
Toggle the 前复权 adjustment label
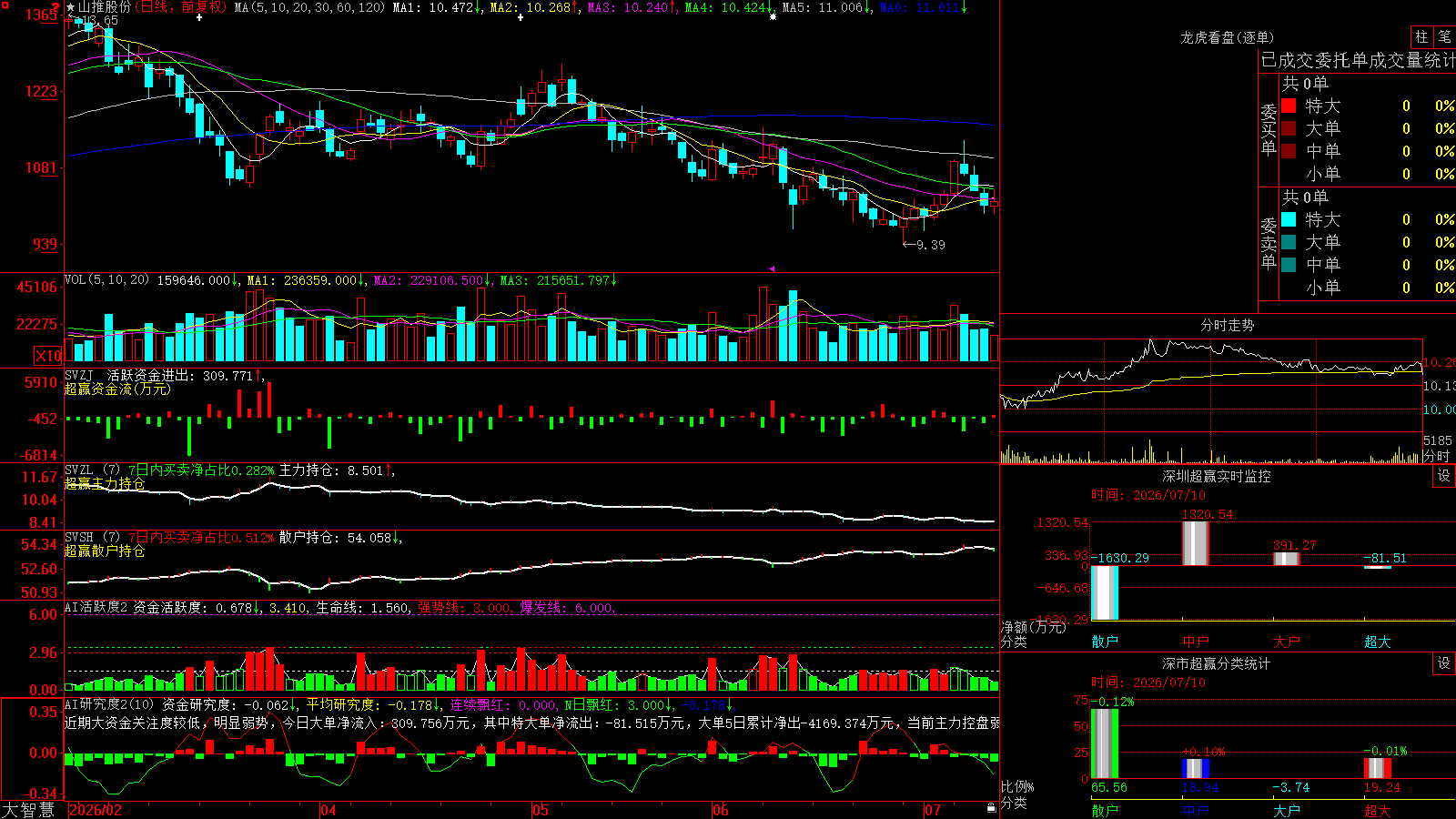[x=202, y=7]
